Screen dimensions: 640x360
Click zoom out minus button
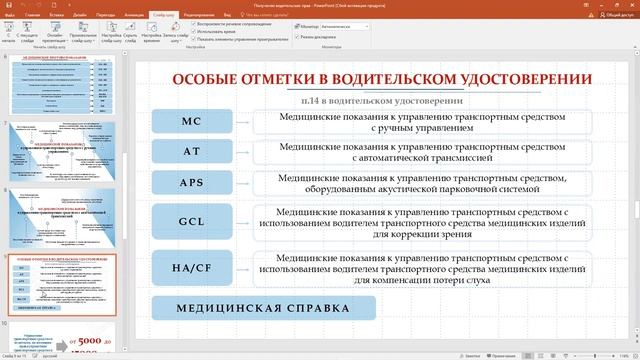pos(575,356)
